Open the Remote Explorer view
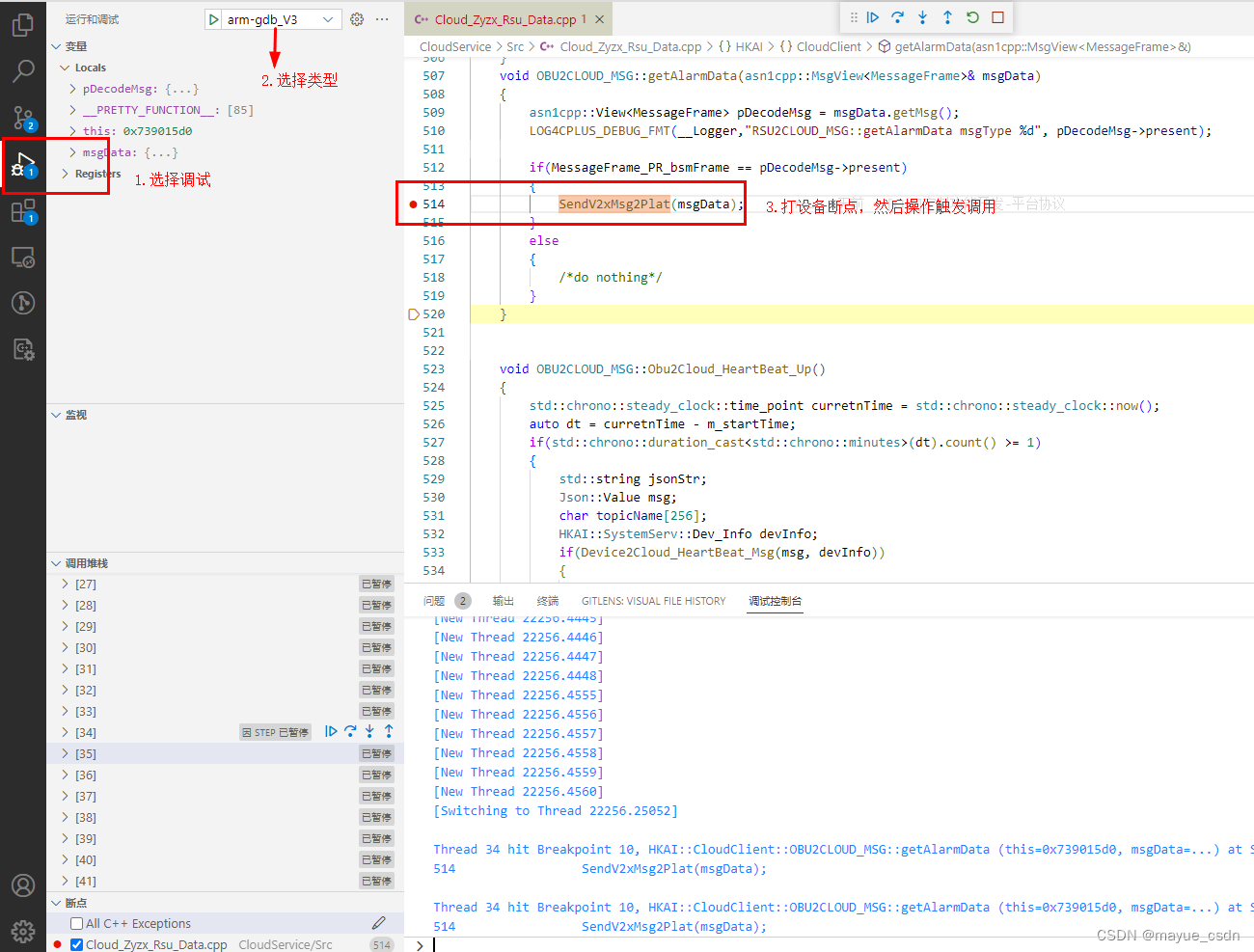Screen dimensions: 1254x952 click(x=23, y=257)
